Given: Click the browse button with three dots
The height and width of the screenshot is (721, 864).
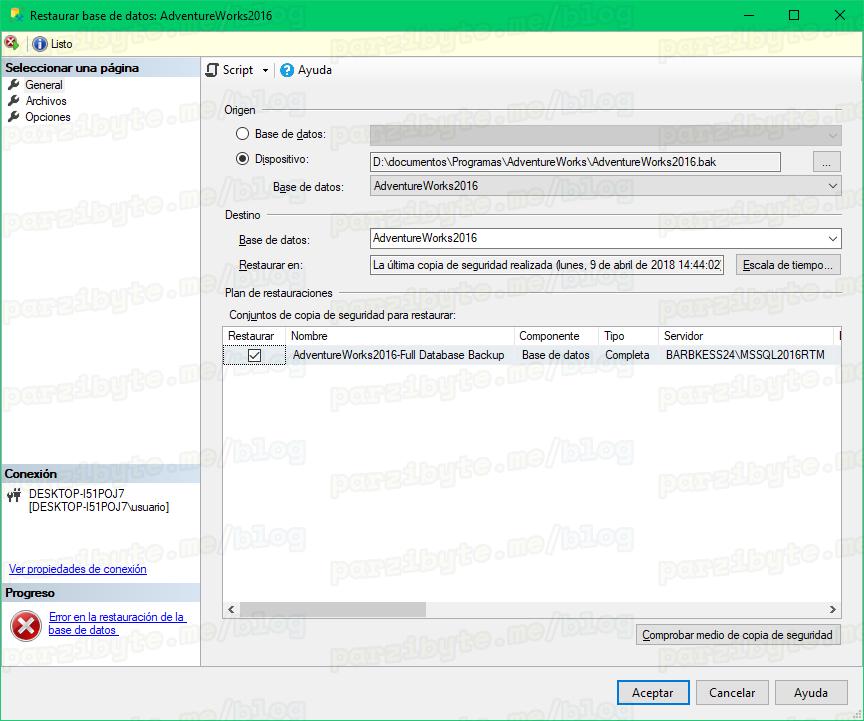Looking at the screenshot, I should tap(827, 162).
